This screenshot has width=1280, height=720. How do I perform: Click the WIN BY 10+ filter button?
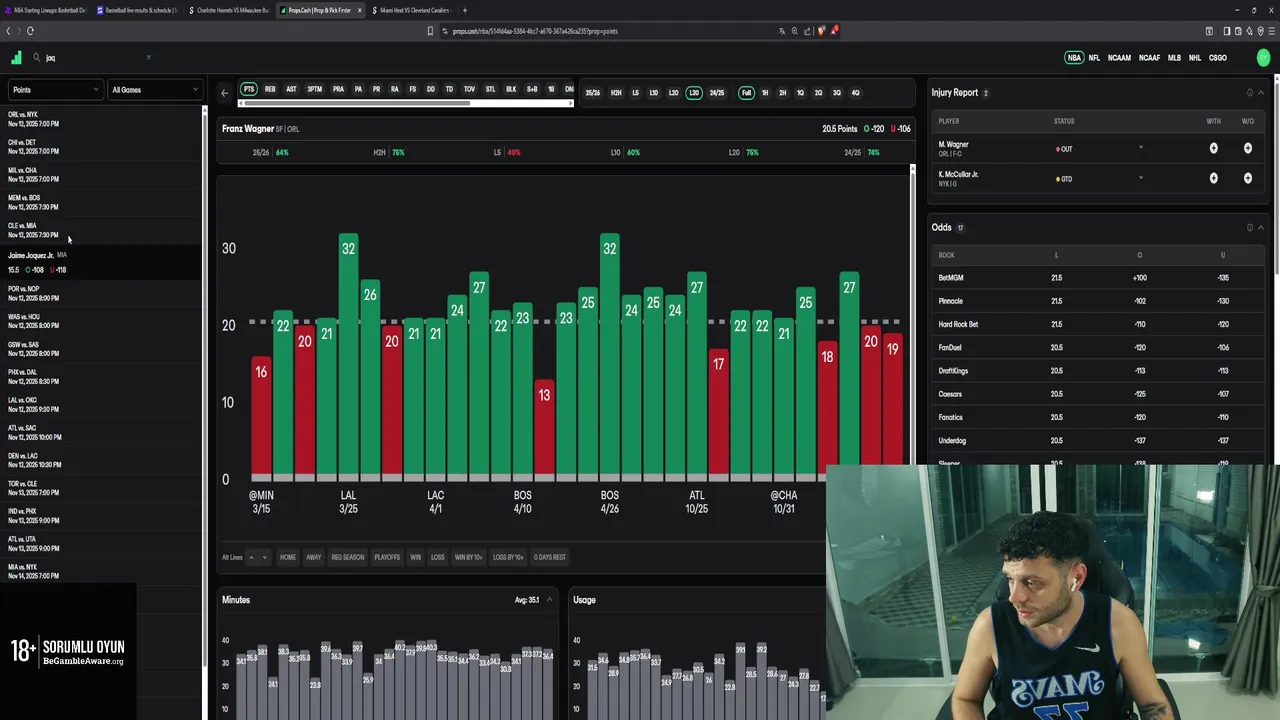click(468, 557)
